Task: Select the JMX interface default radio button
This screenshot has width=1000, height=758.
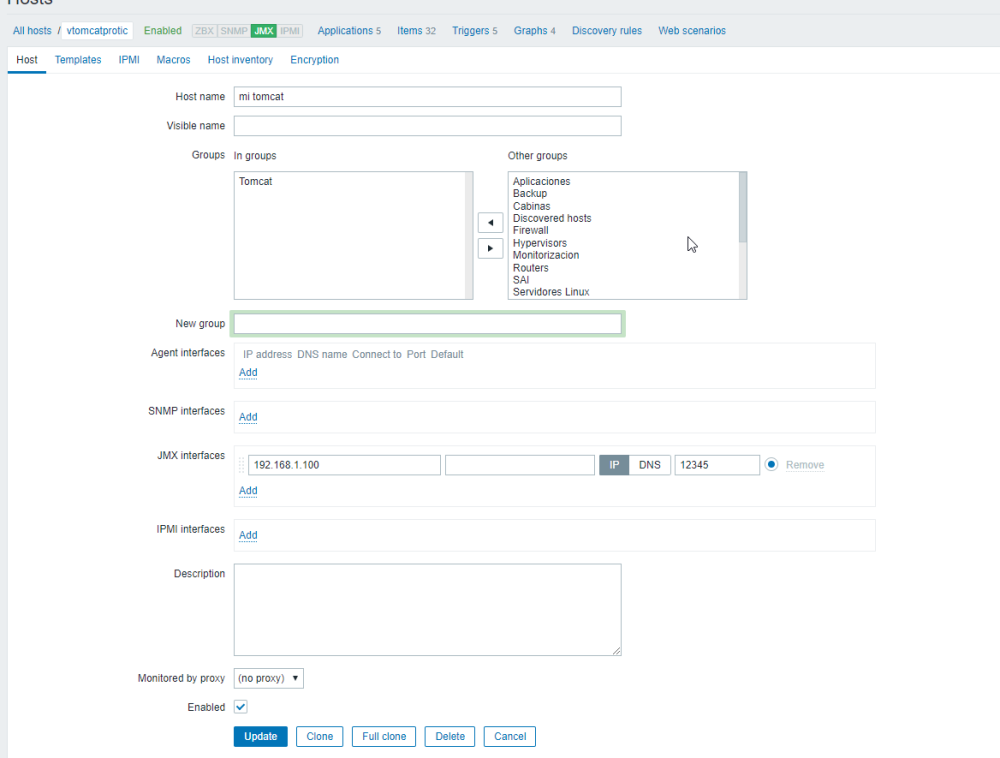Action: pyautogui.click(x=771, y=465)
